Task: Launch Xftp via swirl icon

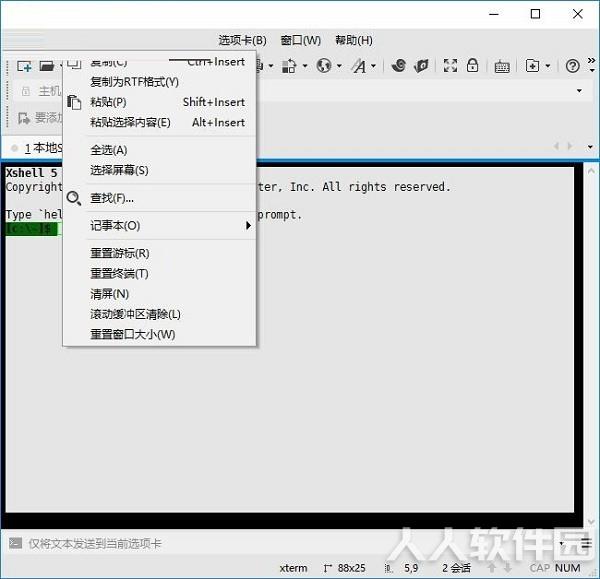Action: coord(399,65)
